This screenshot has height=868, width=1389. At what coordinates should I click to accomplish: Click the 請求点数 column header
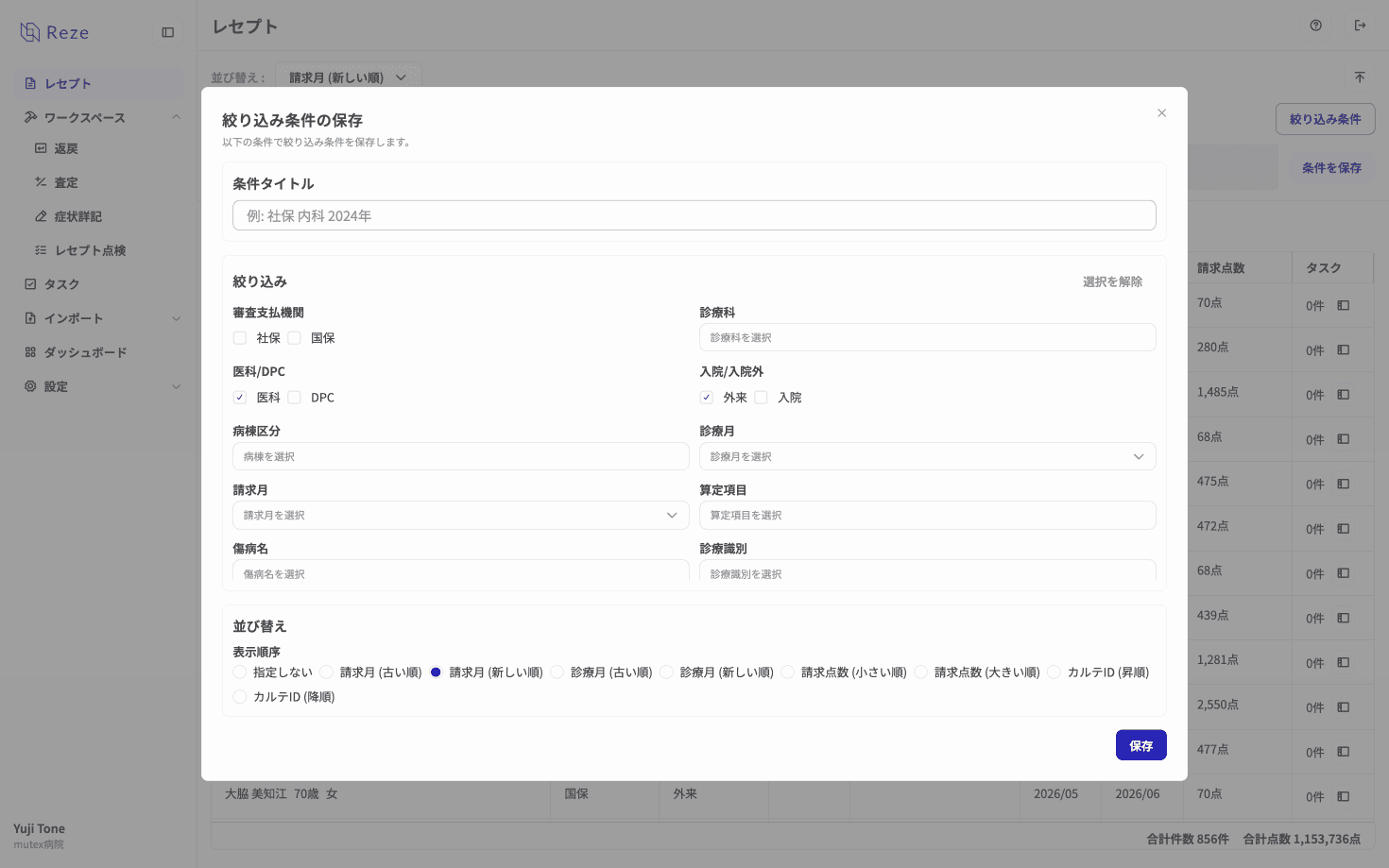[1221, 268]
